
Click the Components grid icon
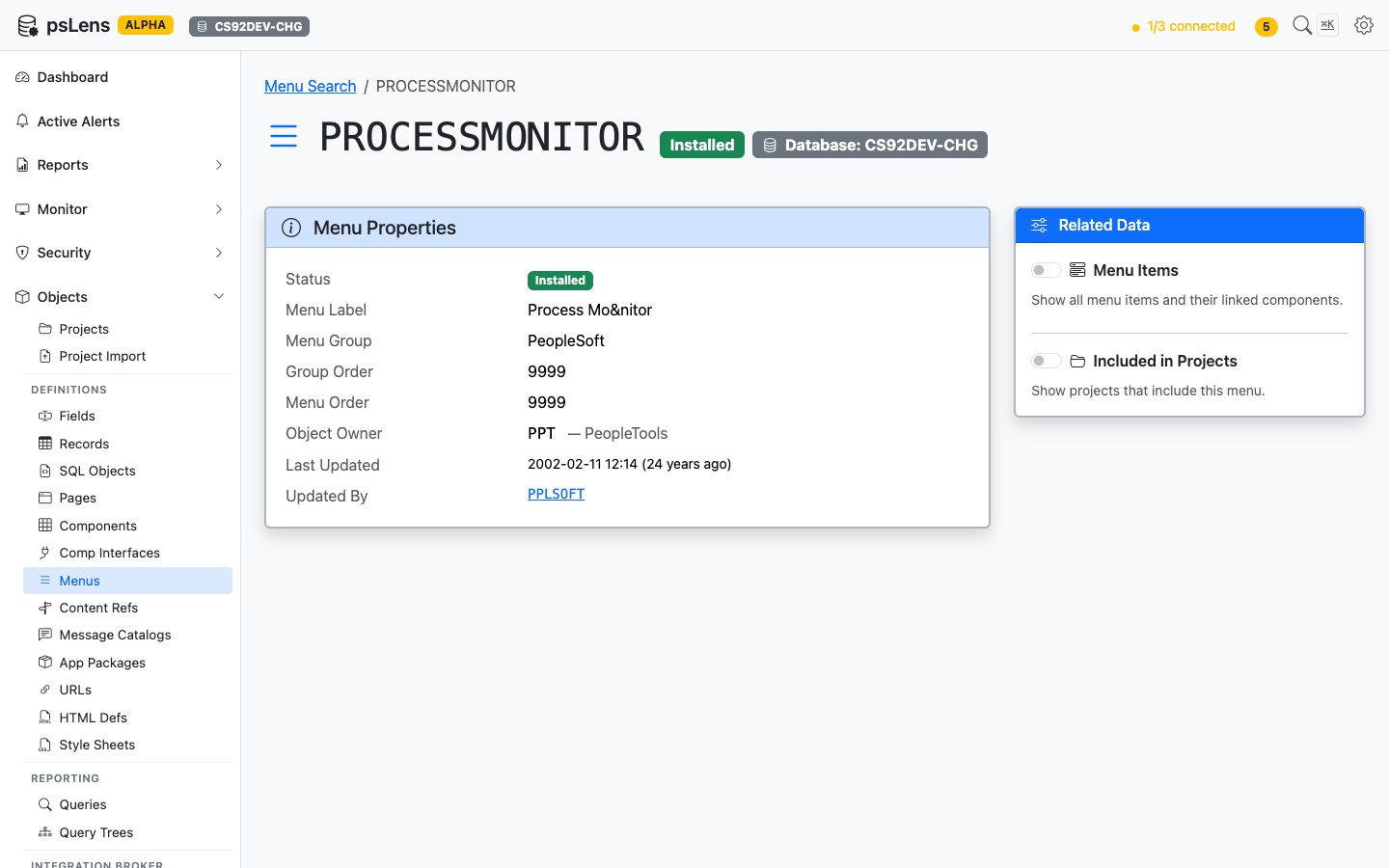click(x=44, y=526)
